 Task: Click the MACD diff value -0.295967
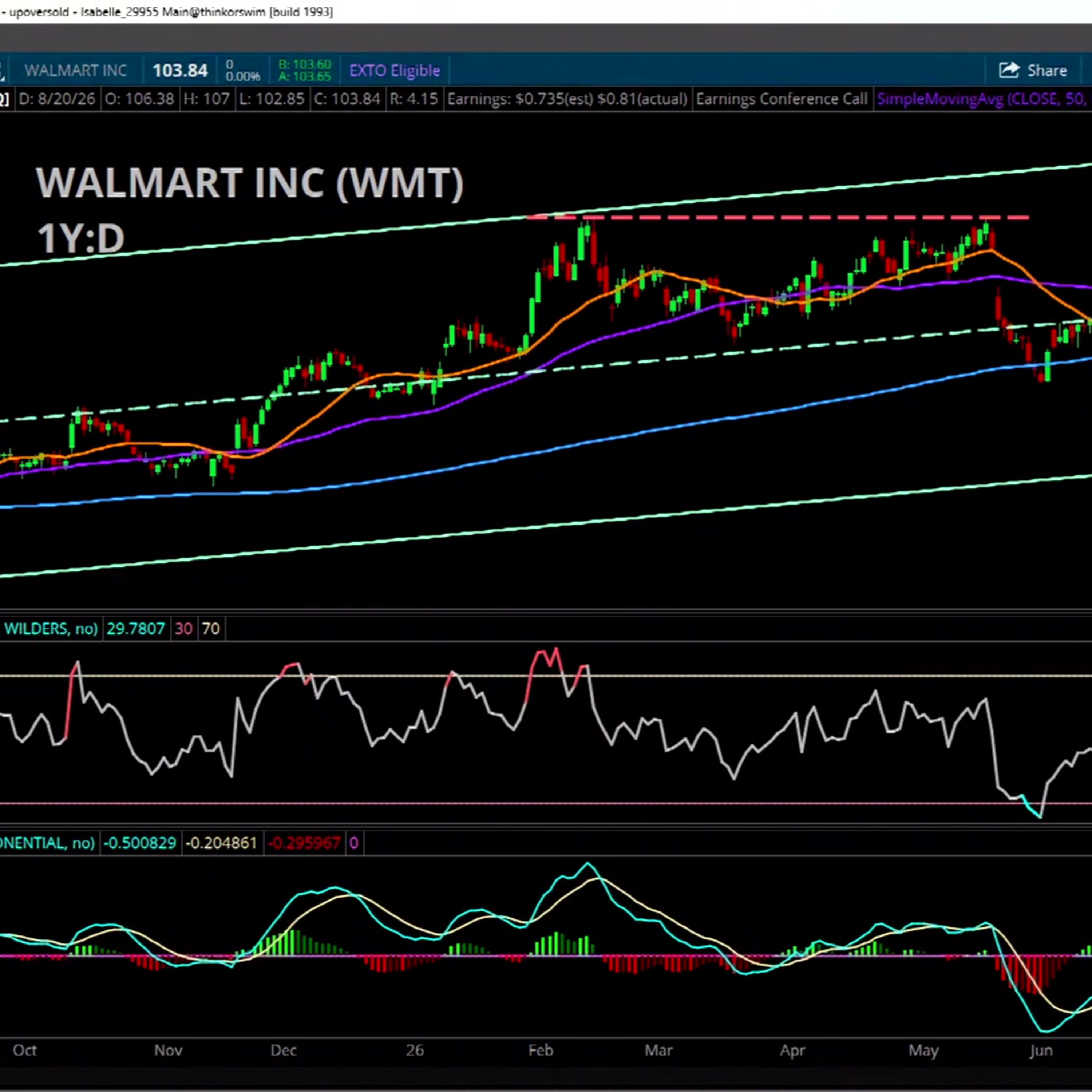pyautogui.click(x=304, y=843)
